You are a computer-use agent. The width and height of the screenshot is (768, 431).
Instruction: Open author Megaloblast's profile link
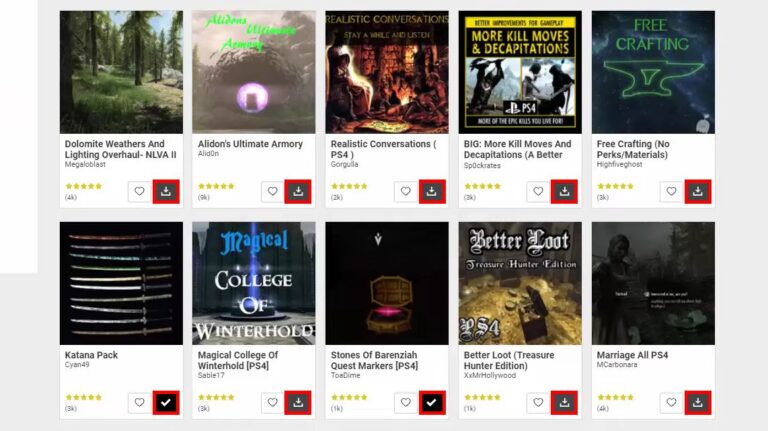(85, 165)
